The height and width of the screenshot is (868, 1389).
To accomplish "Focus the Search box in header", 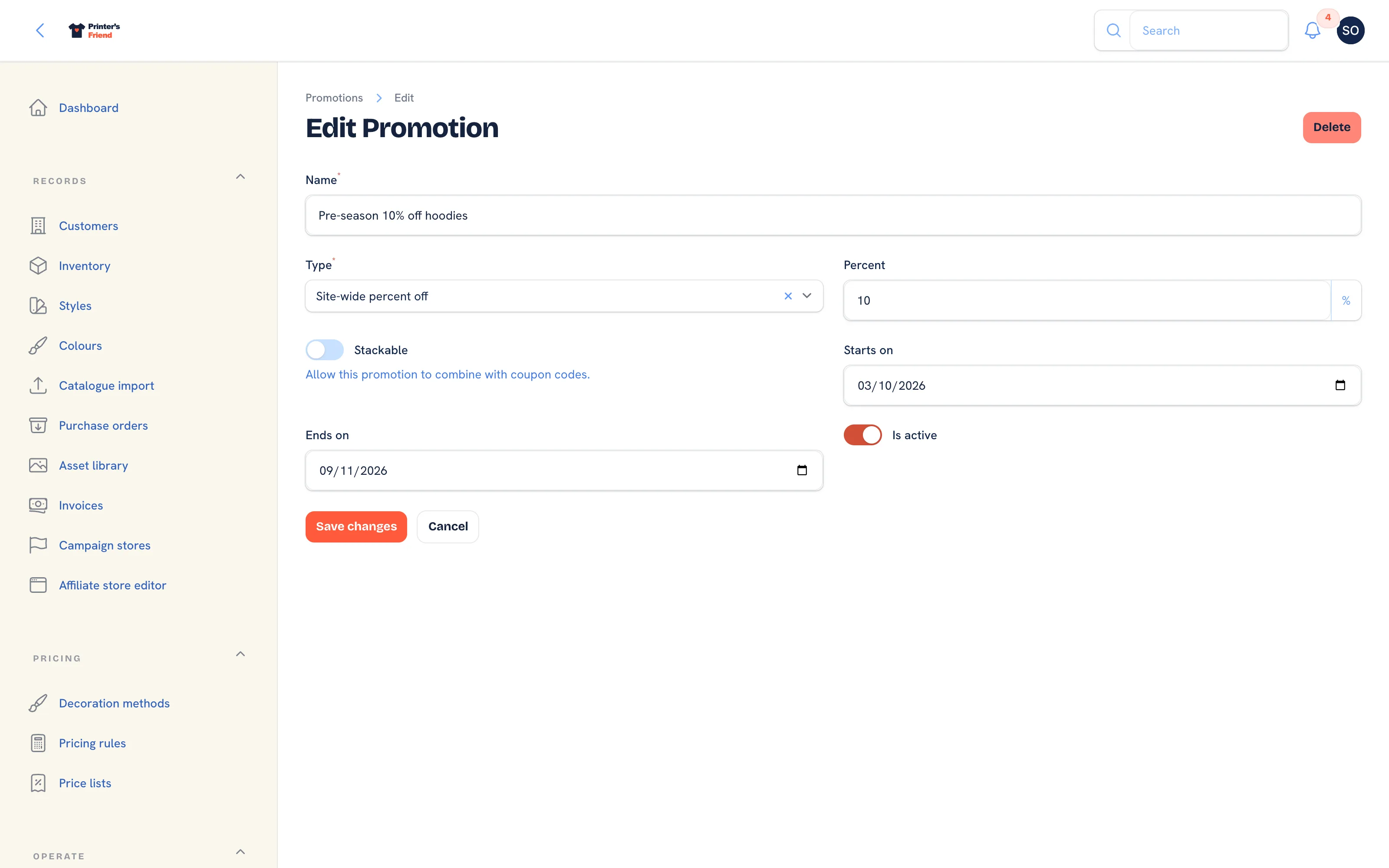I will click(x=1209, y=30).
